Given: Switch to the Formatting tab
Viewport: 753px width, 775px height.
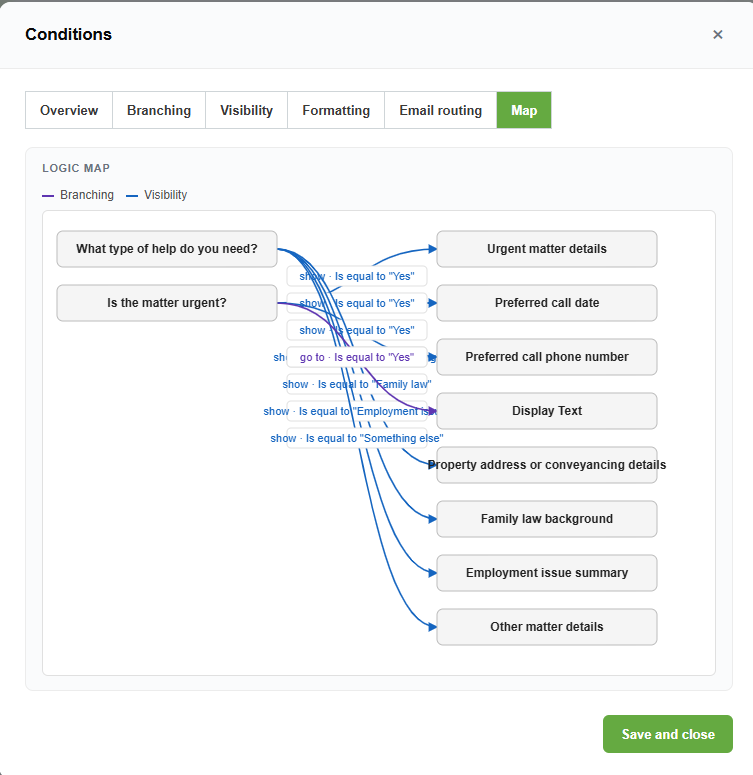Looking at the screenshot, I should (x=336, y=110).
